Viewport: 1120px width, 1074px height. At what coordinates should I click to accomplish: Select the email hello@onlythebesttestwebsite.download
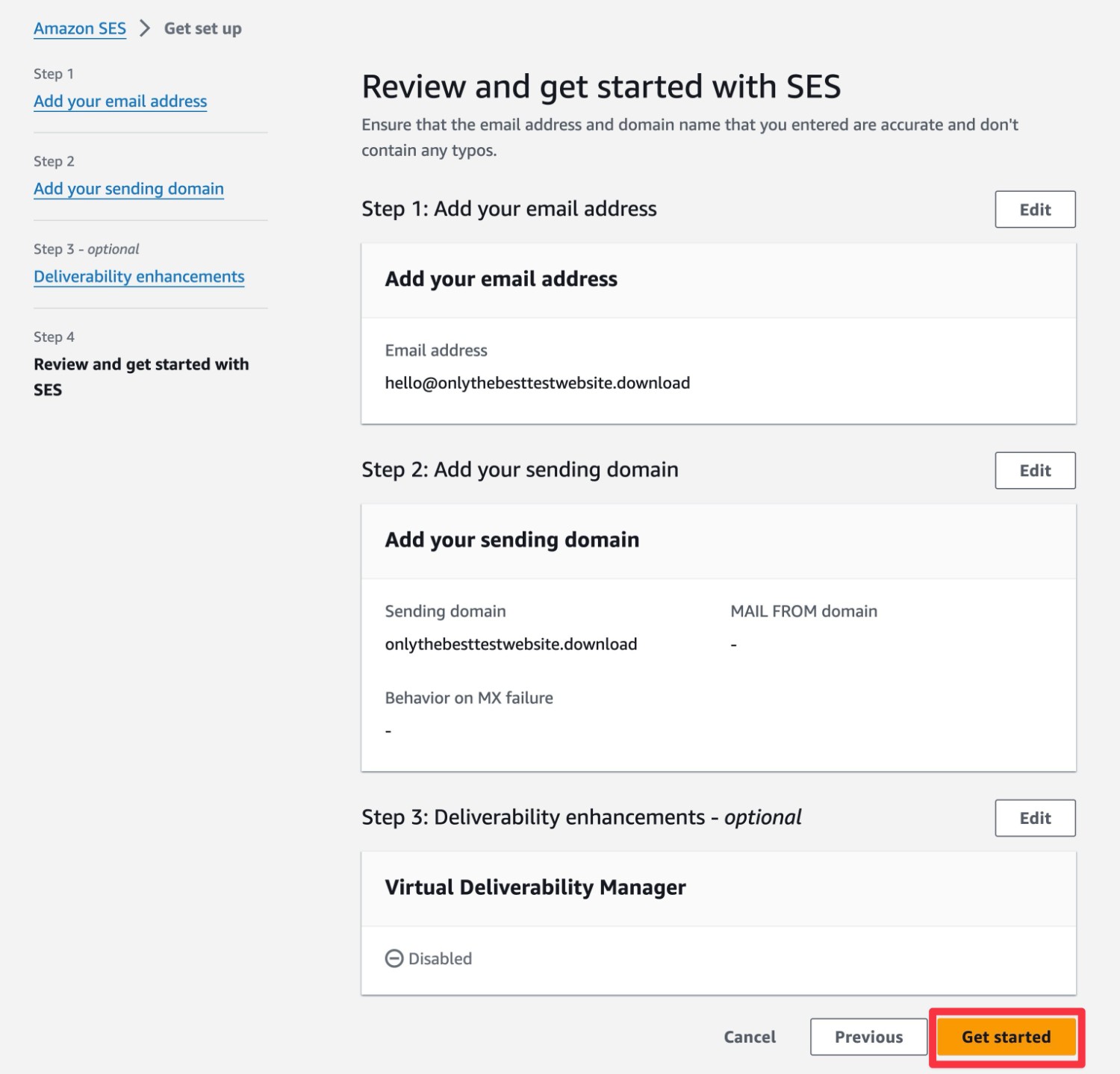coord(538,383)
